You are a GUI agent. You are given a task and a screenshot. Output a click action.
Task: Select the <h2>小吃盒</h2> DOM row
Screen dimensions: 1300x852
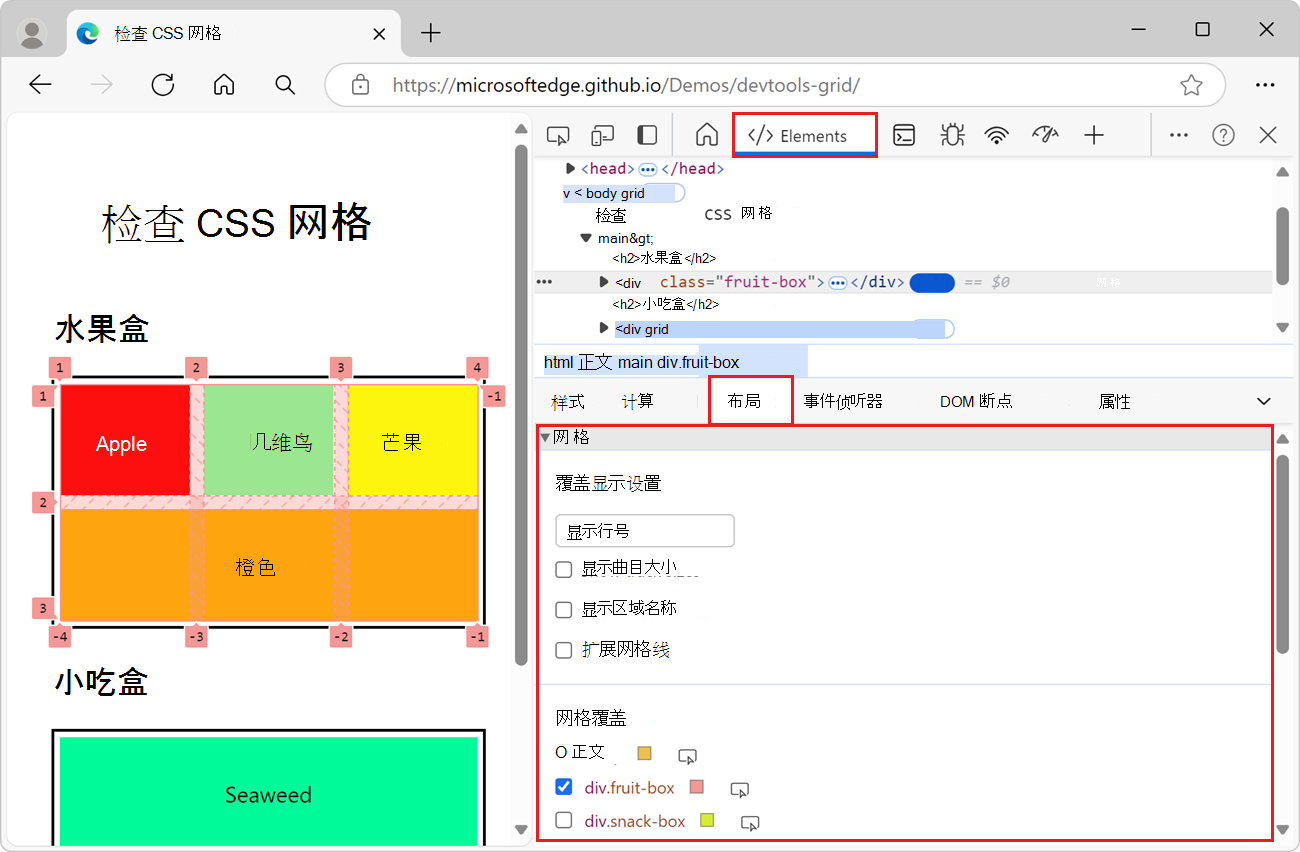coord(666,305)
